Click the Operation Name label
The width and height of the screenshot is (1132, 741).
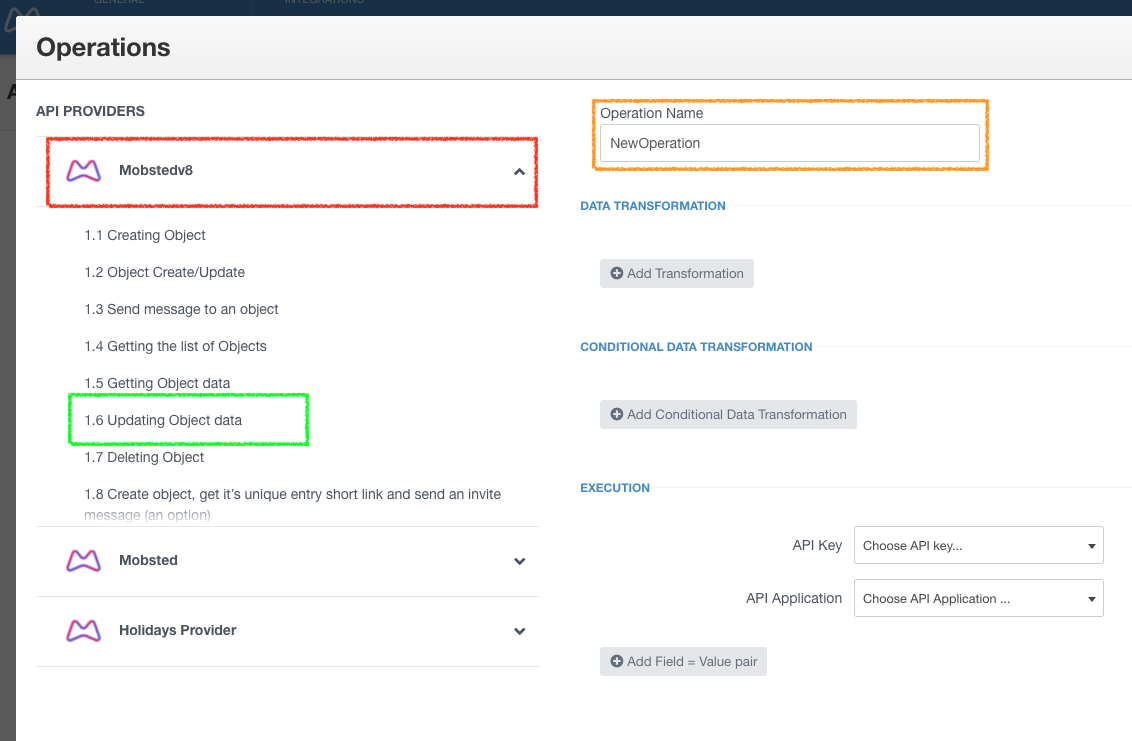tap(652, 113)
